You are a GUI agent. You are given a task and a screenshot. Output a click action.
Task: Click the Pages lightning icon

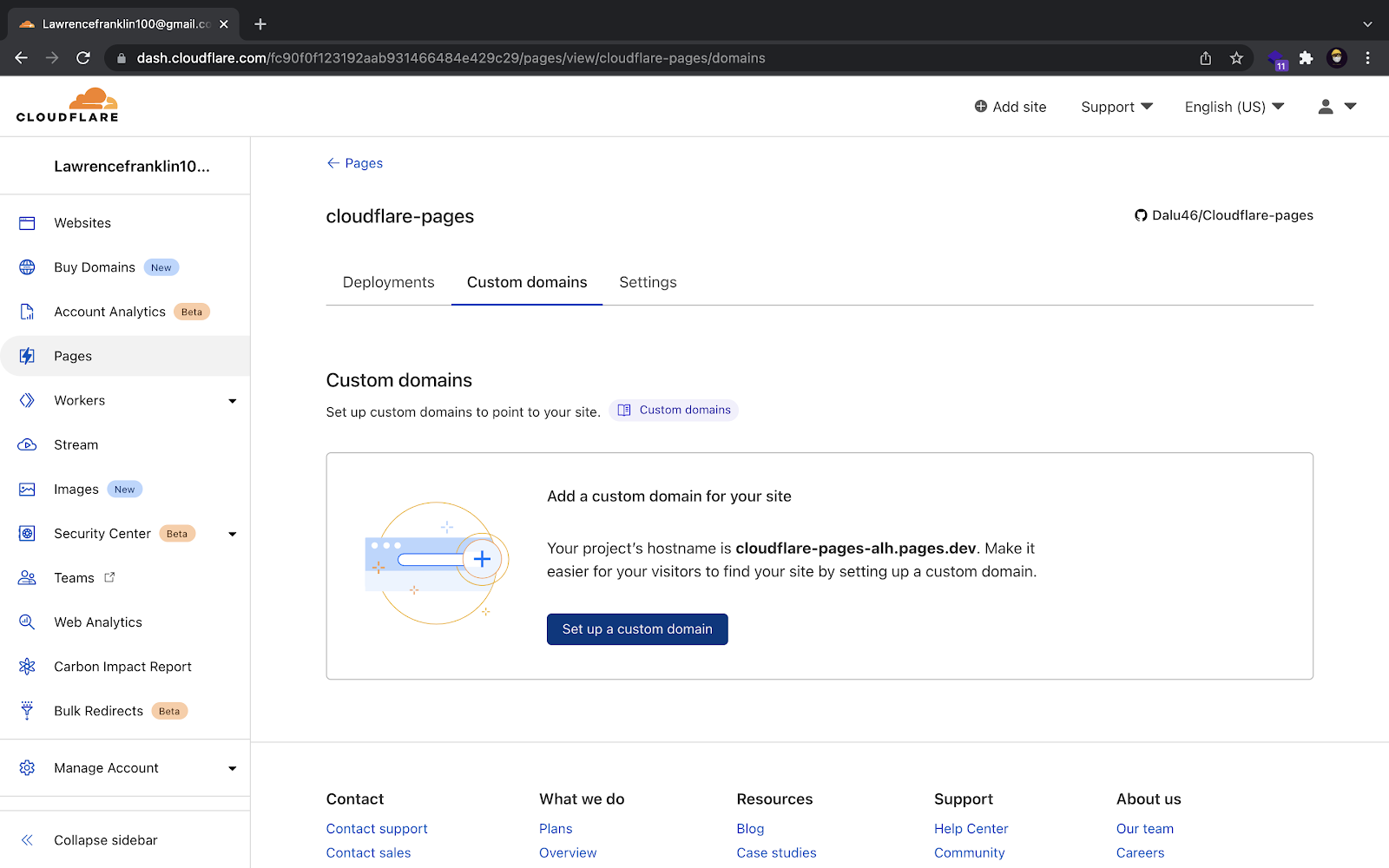point(27,356)
